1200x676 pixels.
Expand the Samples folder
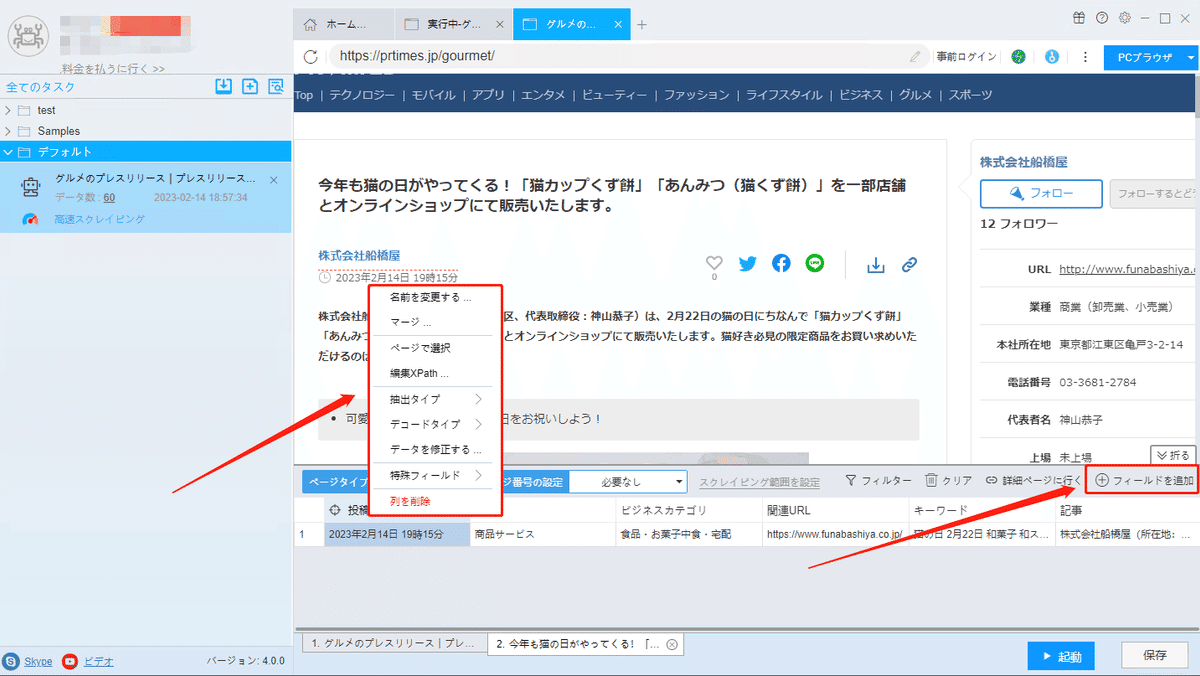[10, 131]
